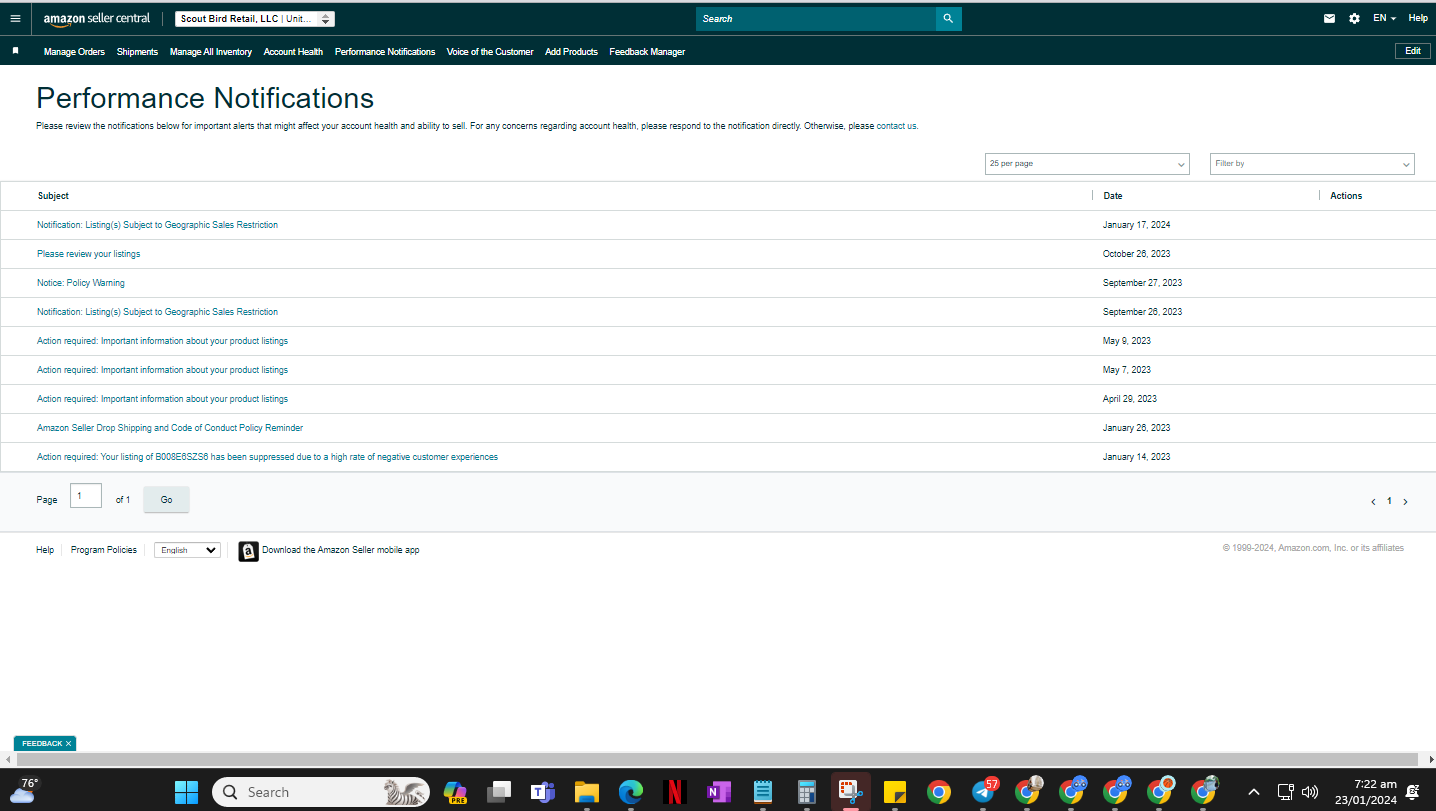Open Notice: Policy Warning notification
Screen dimensions: 1436x811
tap(81, 283)
